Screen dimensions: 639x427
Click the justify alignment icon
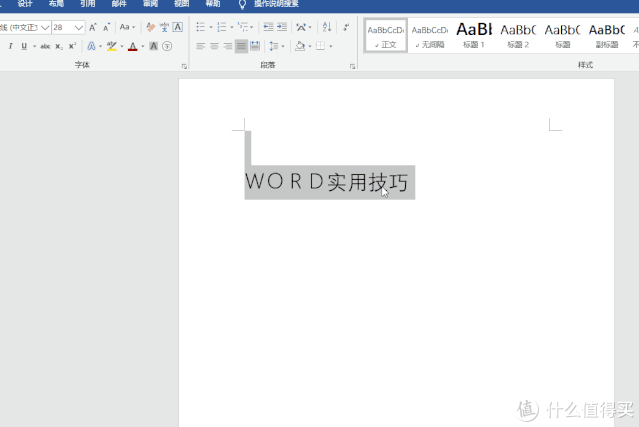pos(241,46)
